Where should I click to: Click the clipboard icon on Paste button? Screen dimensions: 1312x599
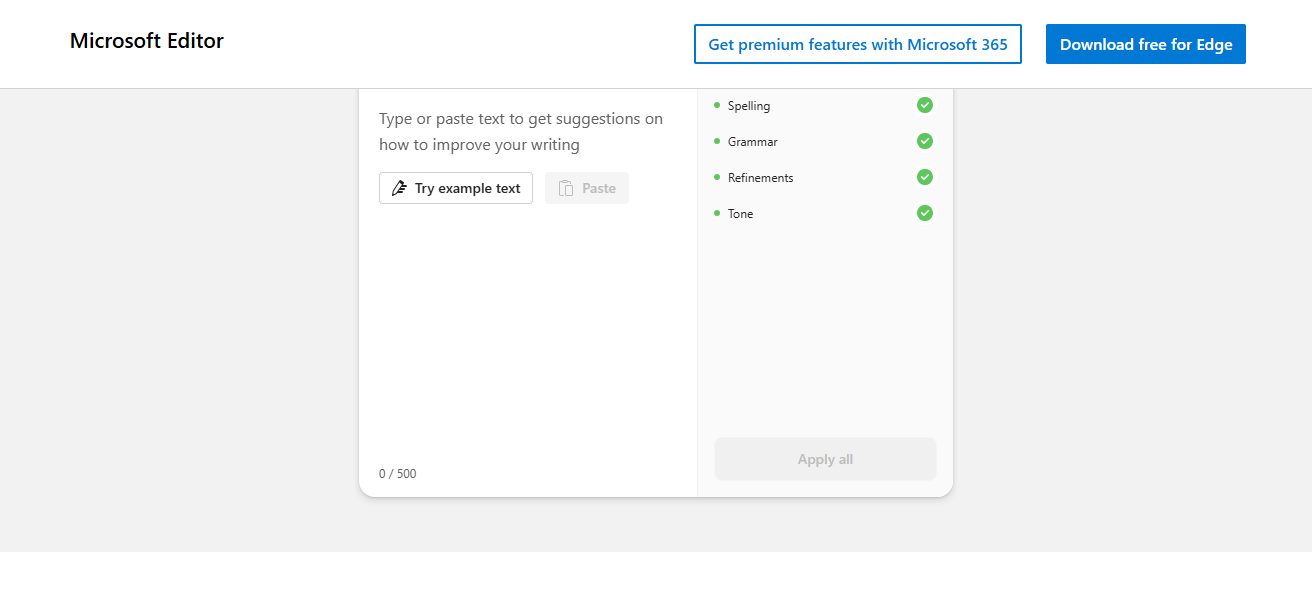point(566,188)
